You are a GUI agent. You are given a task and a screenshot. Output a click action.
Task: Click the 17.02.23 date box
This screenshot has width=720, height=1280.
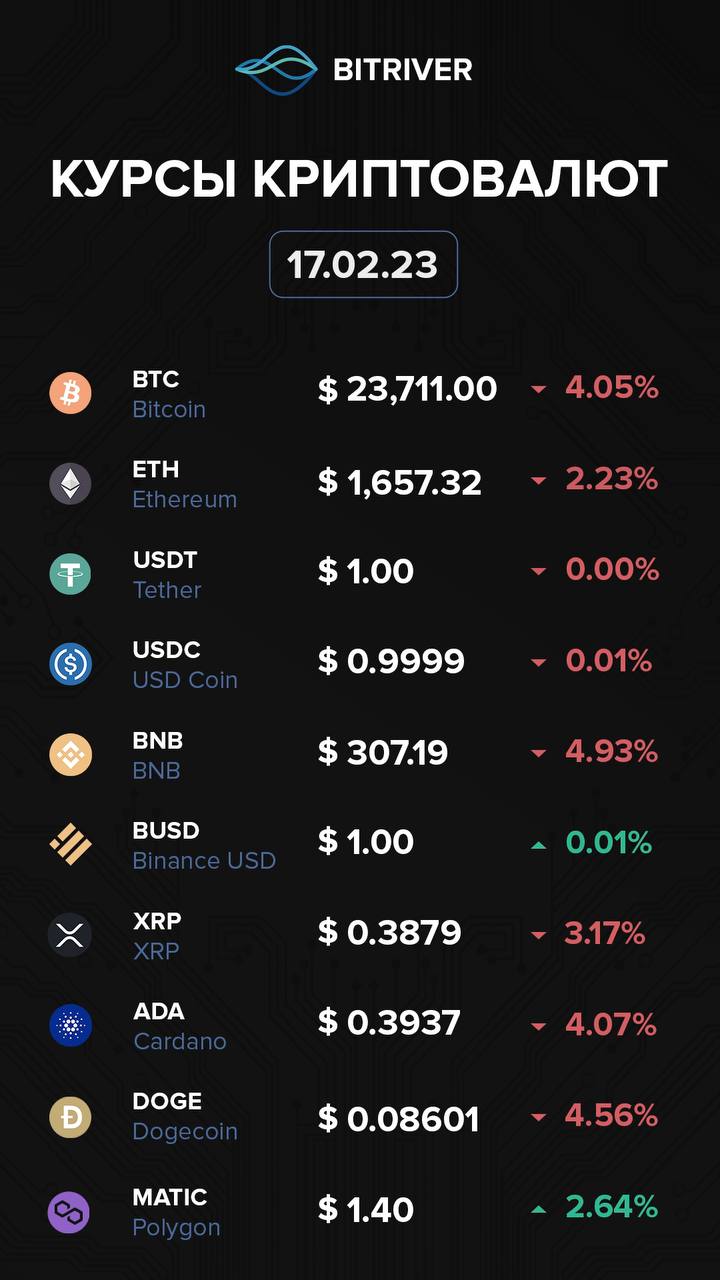click(363, 265)
